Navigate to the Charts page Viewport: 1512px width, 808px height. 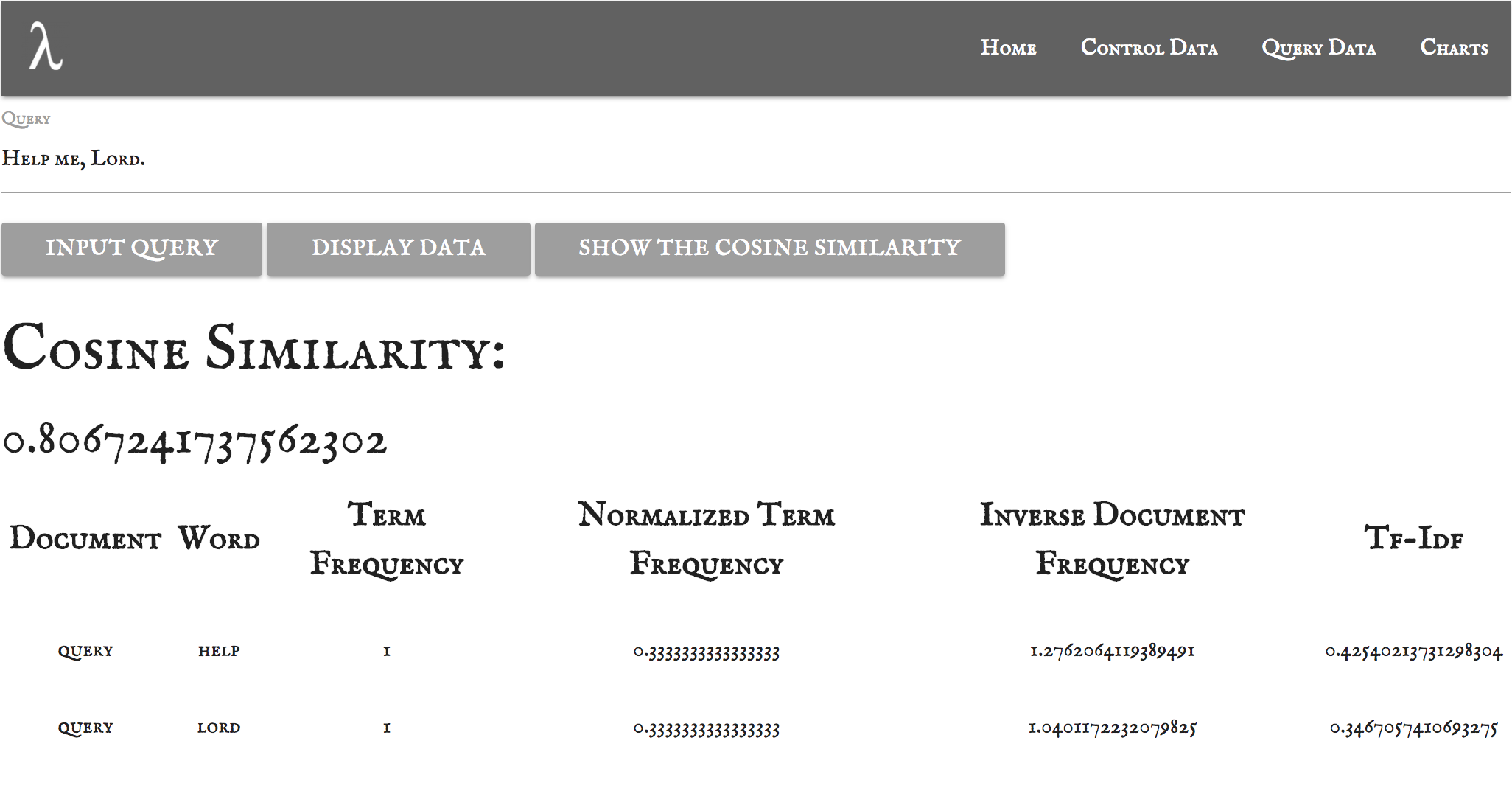tap(1454, 48)
